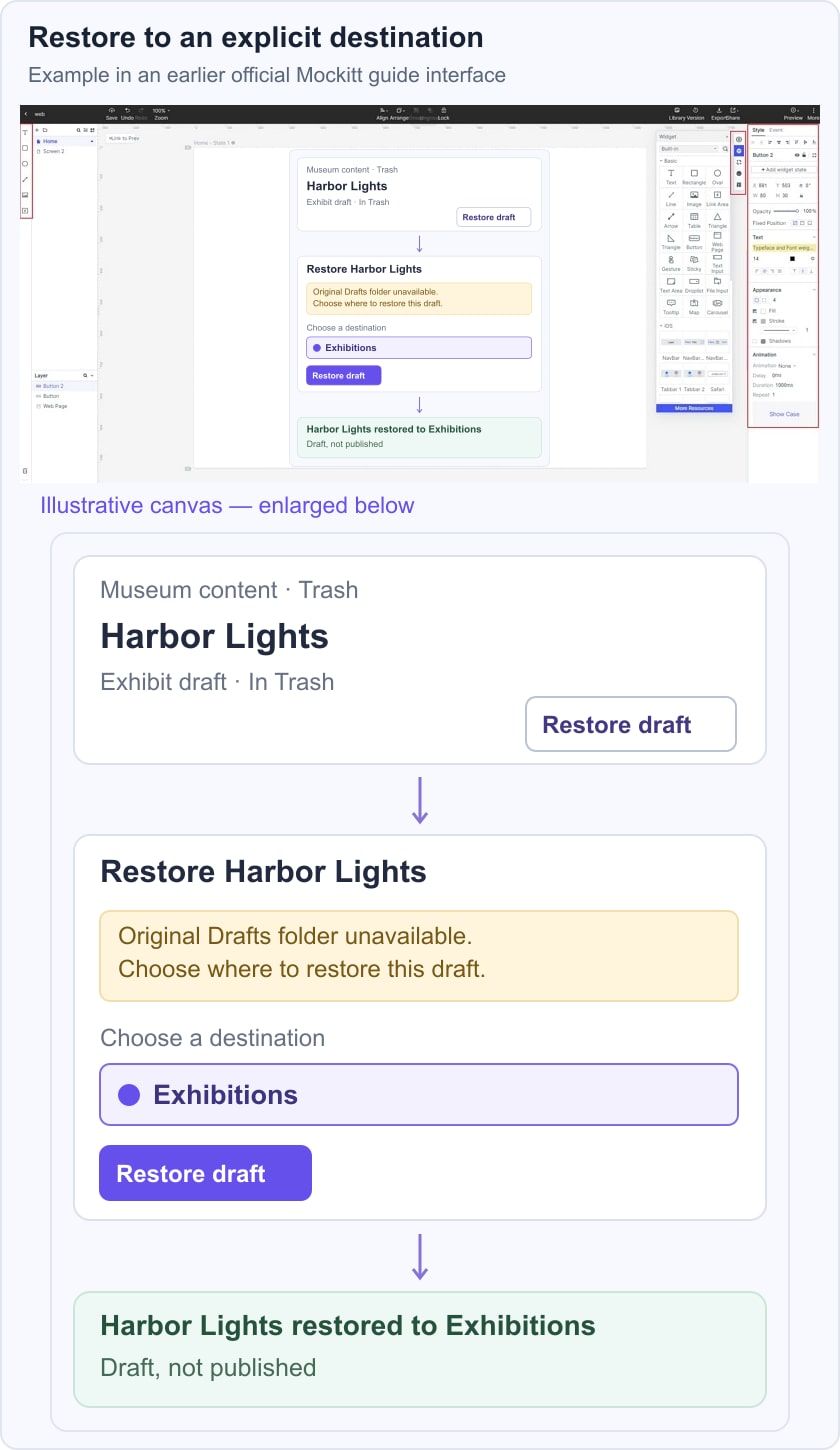The width and height of the screenshot is (840, 1450).
Task: Adjust the Opacity slider
Action: [x=786, y=211]
